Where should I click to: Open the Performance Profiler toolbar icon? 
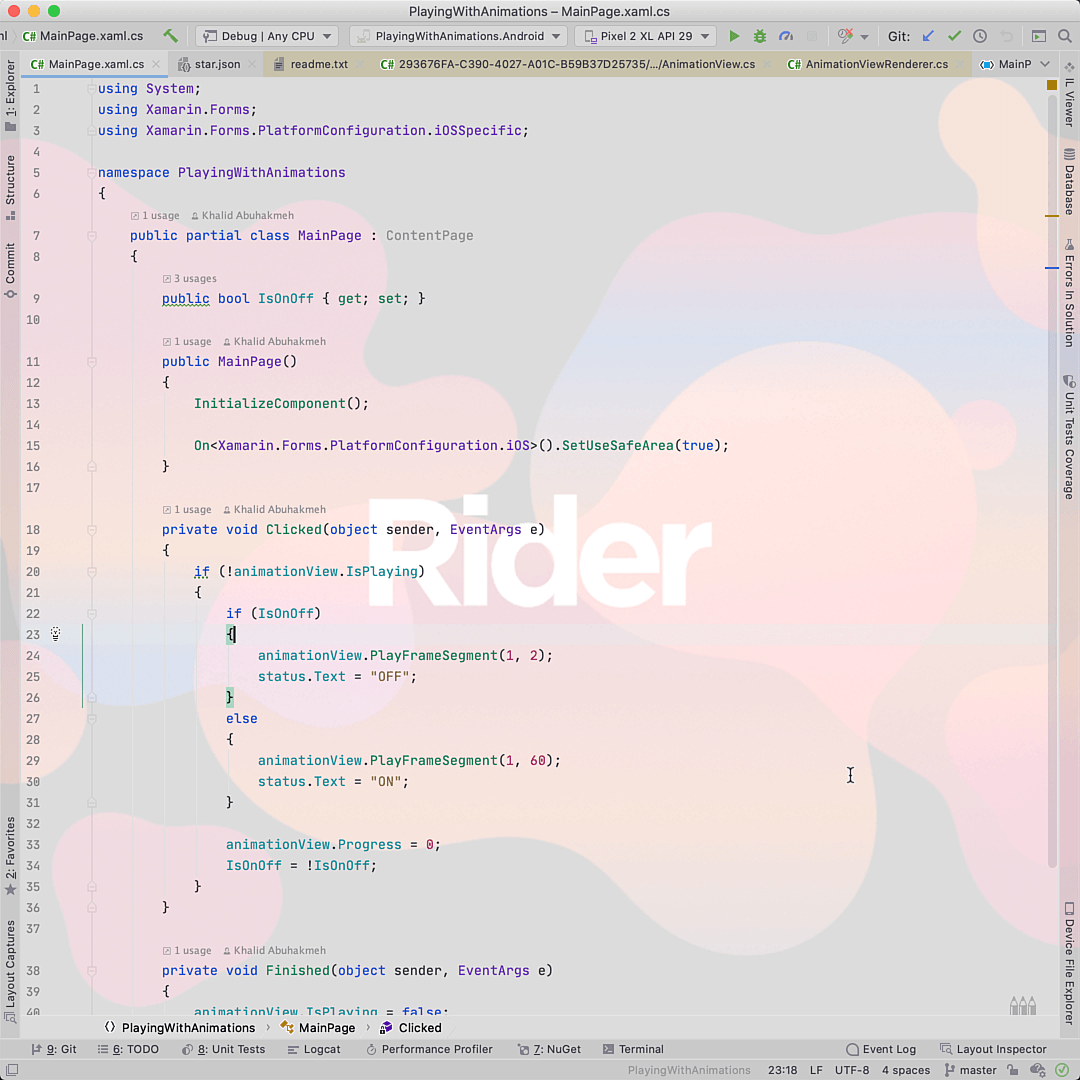tap(787, 35)
